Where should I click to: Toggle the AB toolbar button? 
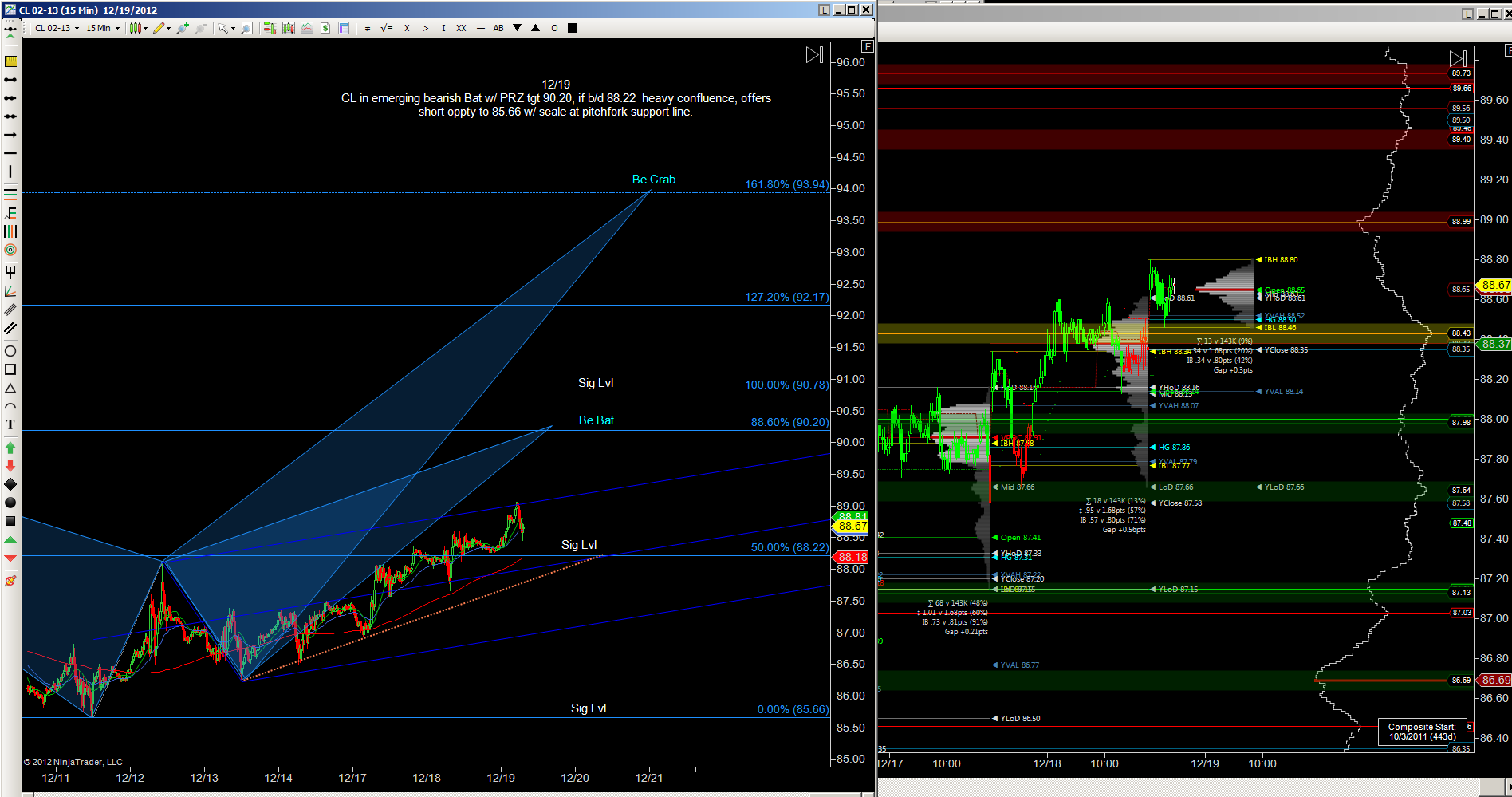pyautogui.click(x=498, y=28)
